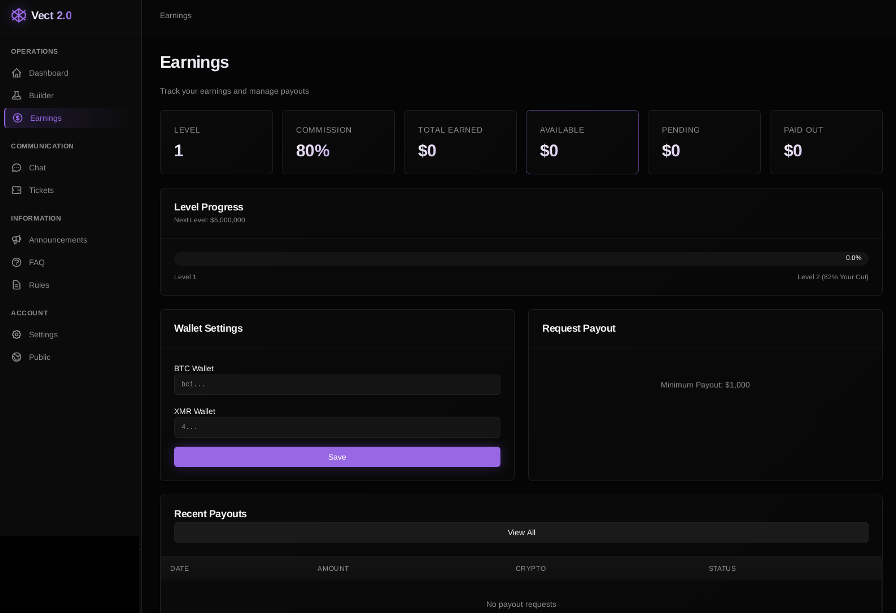Select the Dashboard home icon

pyautogui.click(x=16, y=73)
